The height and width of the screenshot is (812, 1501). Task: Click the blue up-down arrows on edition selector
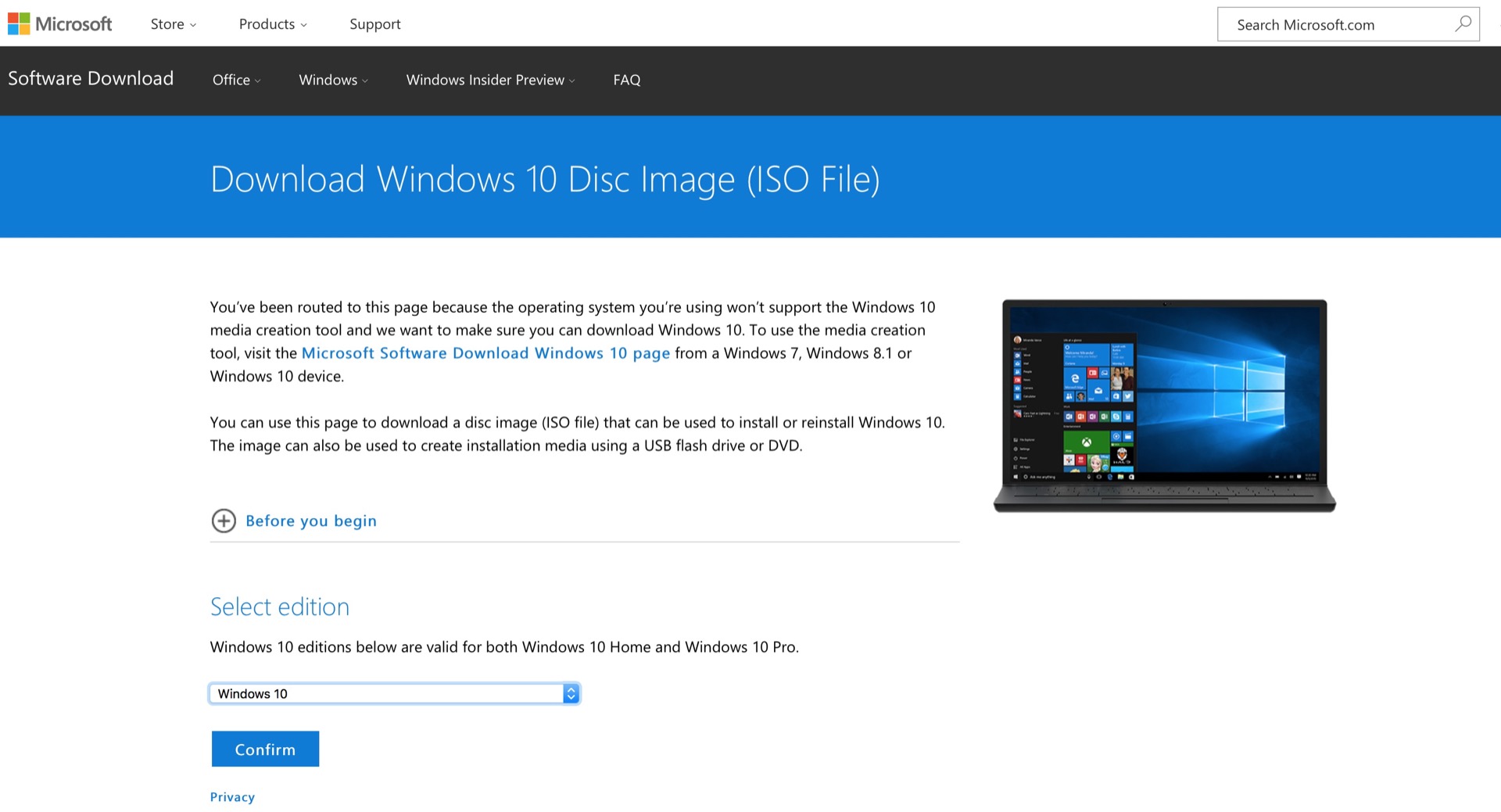pos(571,694)
